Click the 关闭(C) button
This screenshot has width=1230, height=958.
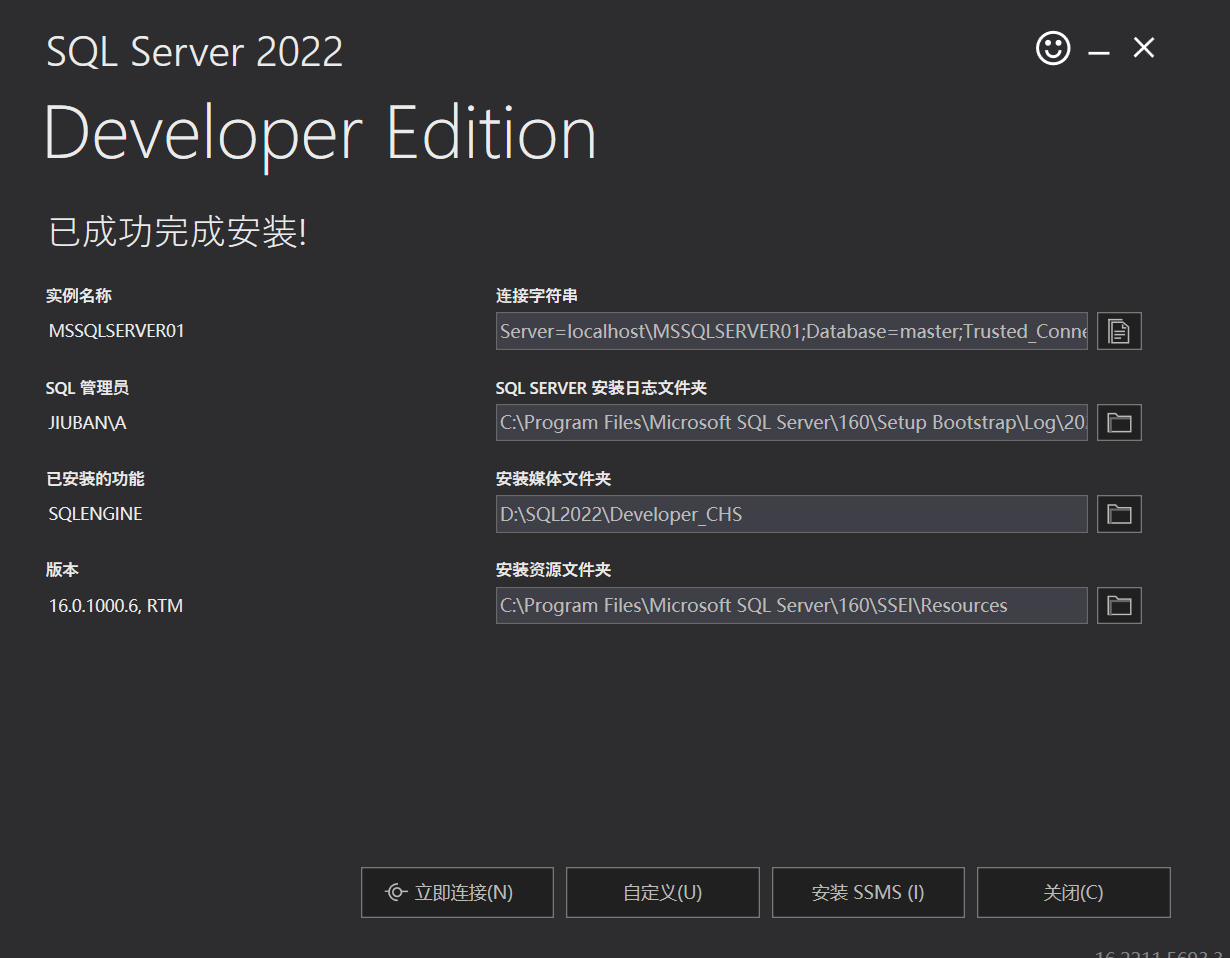(1073, 892)
